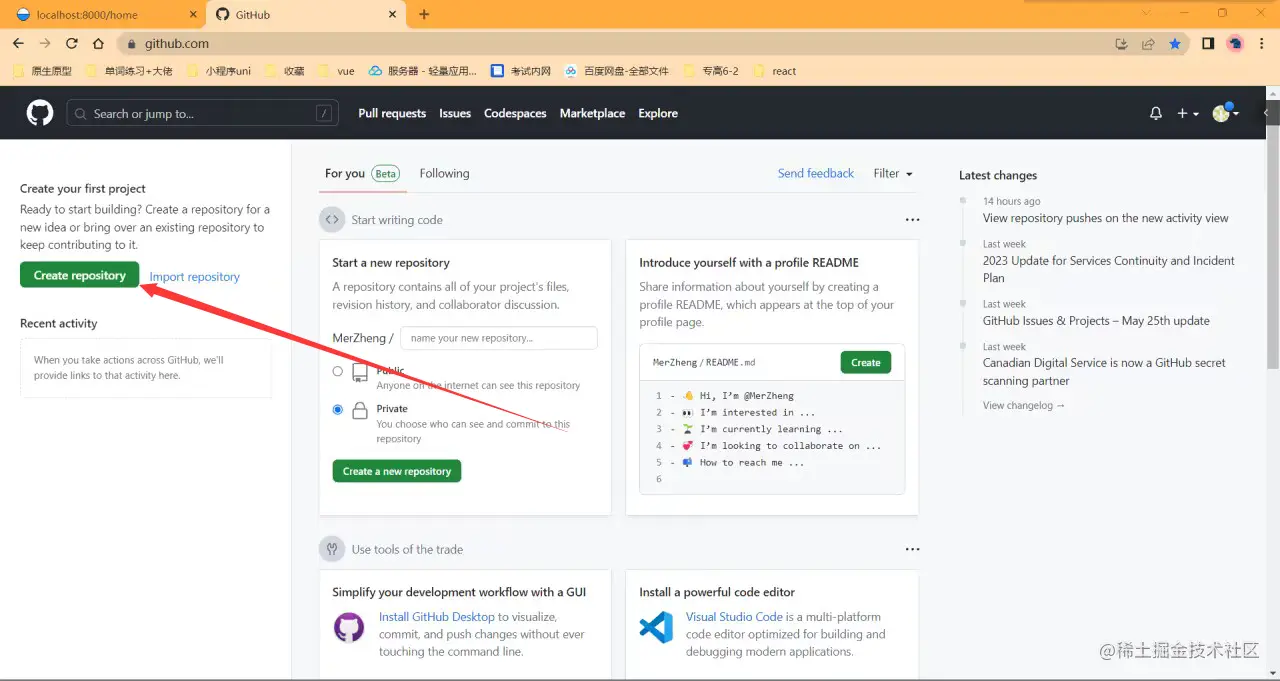Open the react bookmark folder
This screenshot has height=681, width=1280.
[774, 71]
